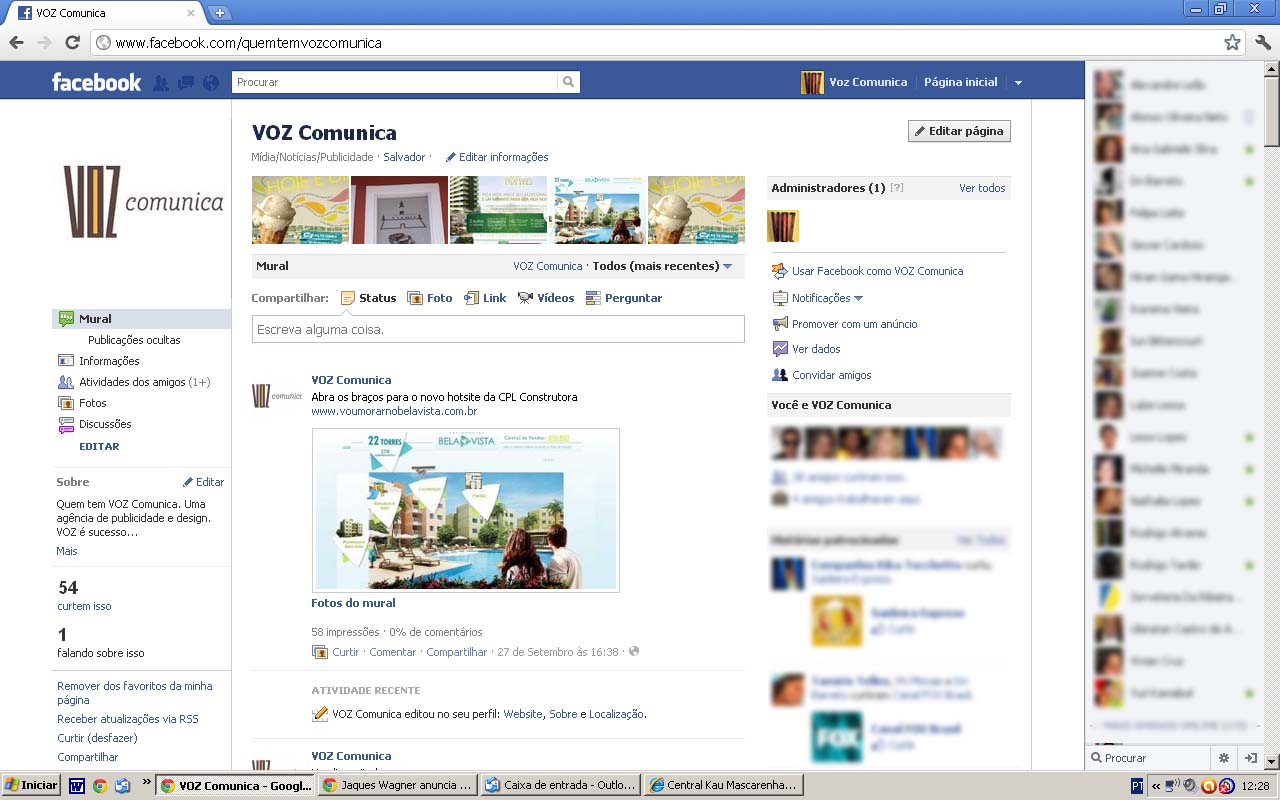1280x800 pixels.
Task: Click Mais under Sobre
Action: pyautogui.click(x=67, y=551)
